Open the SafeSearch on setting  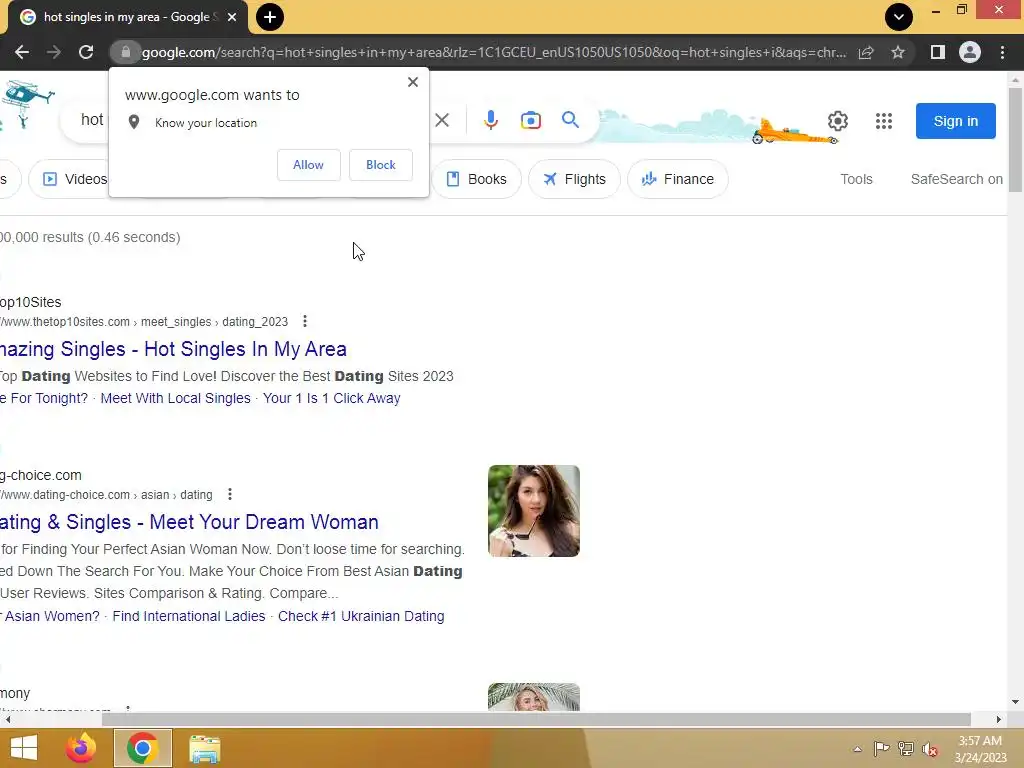(957, 179)
